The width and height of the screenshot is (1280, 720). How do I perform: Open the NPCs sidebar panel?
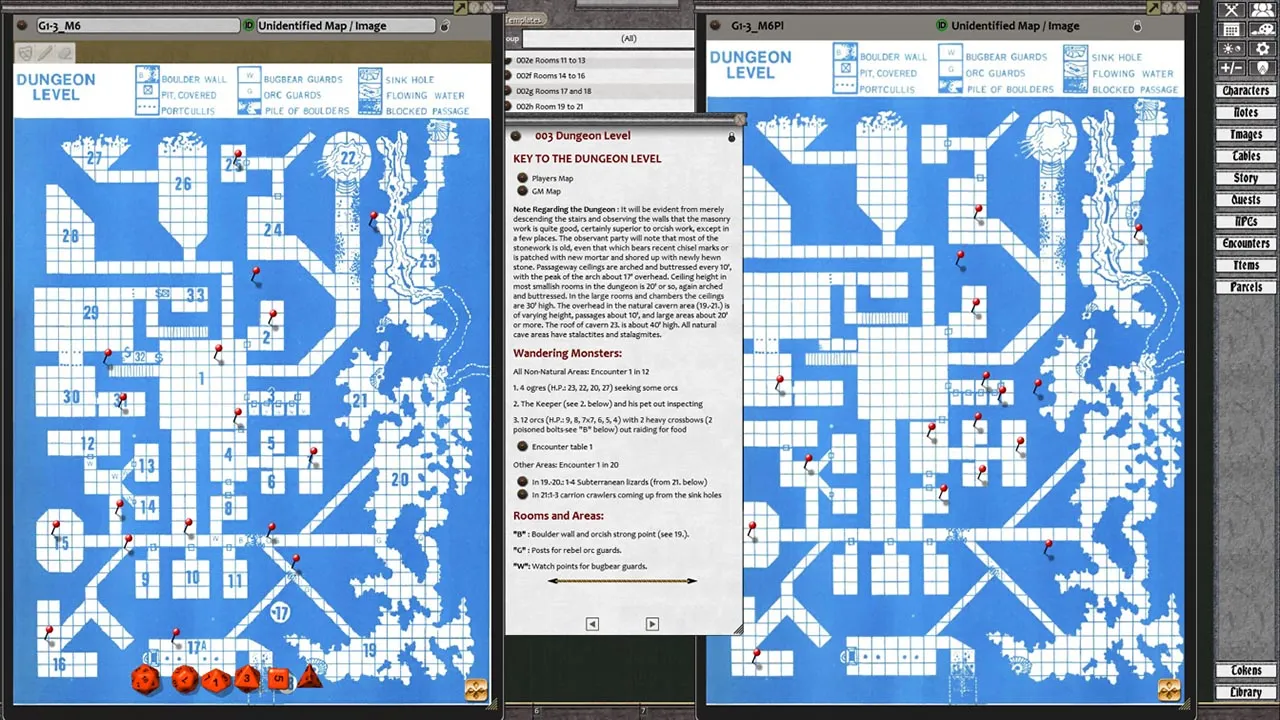coord(1245,222)
